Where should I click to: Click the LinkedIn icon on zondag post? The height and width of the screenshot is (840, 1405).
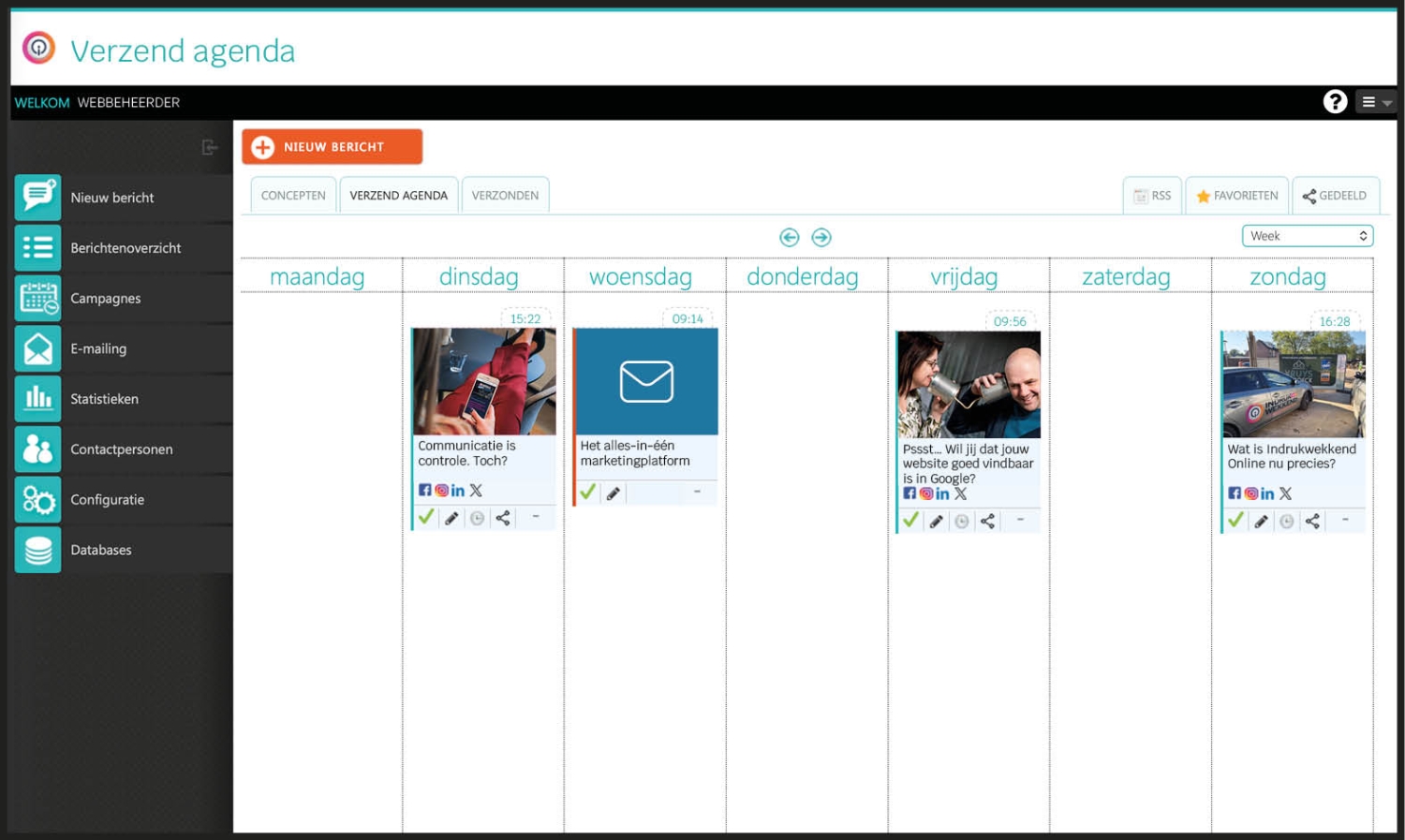pos(1267,494)
